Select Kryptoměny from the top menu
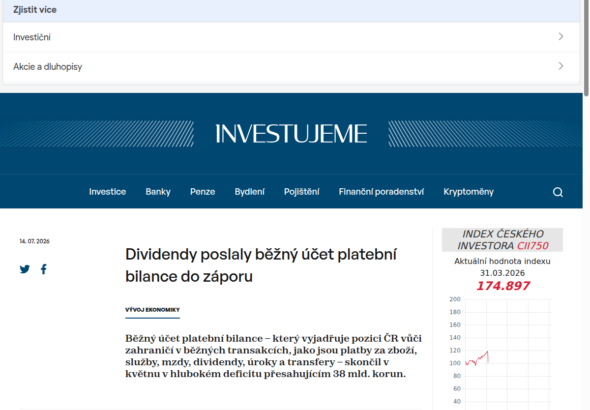Screen dimensions: 590x410 (x=468, y=192)
